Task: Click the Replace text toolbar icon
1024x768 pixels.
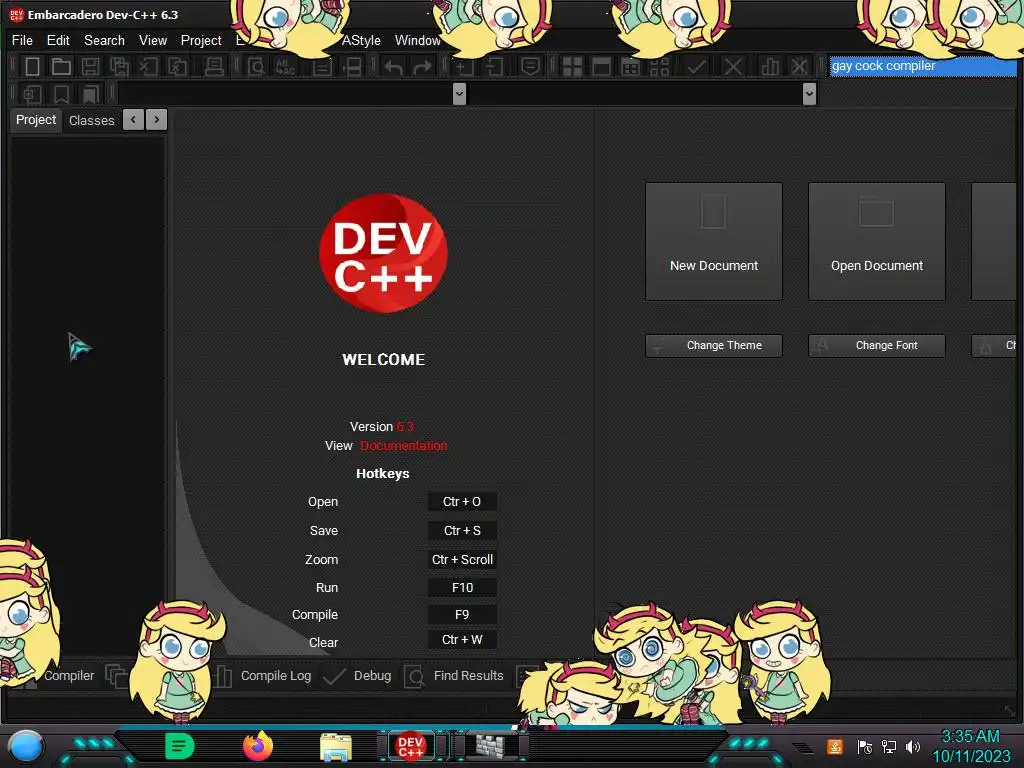Action: 285,67
